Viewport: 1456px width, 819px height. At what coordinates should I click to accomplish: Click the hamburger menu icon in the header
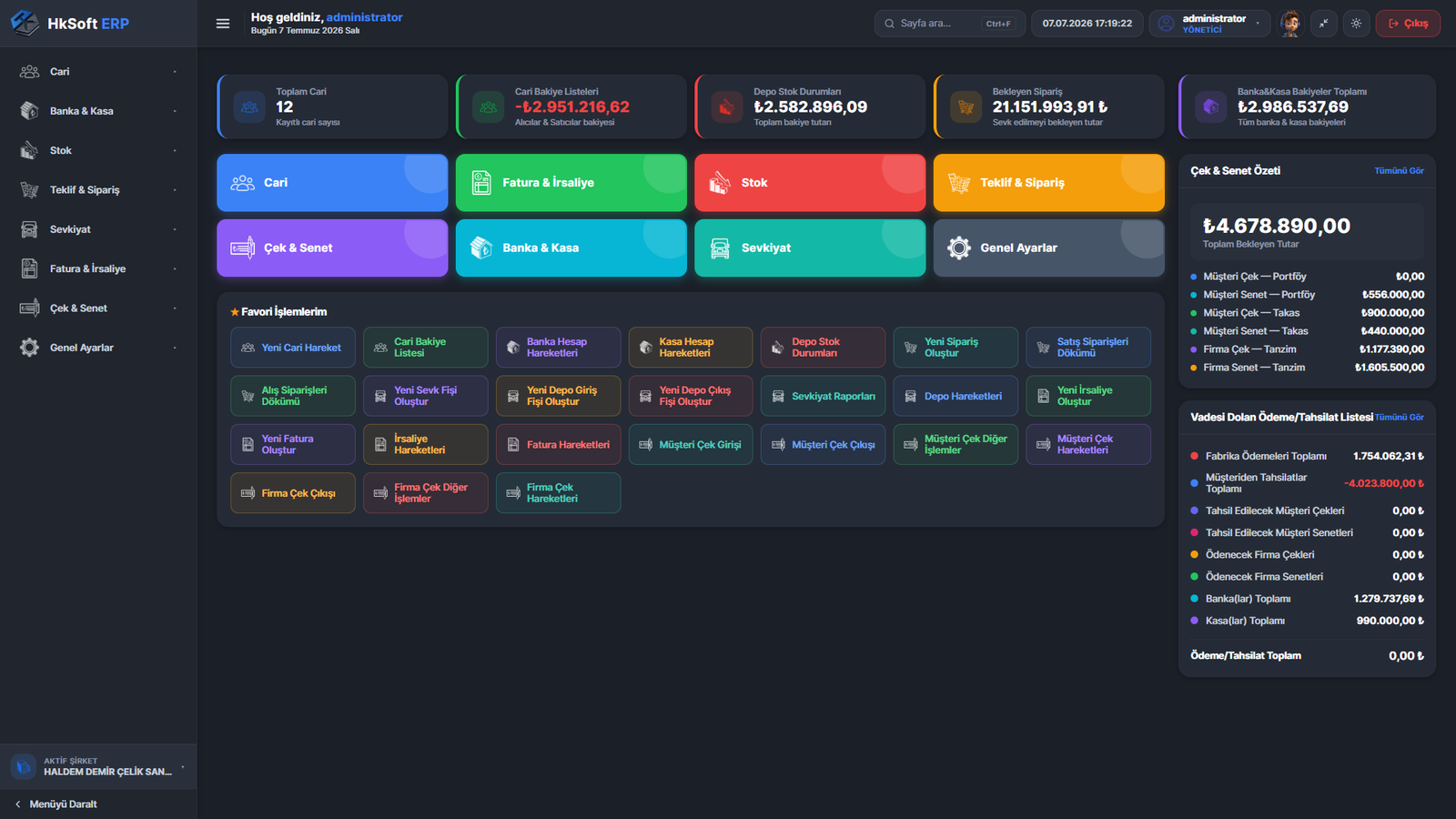[223, 24]
